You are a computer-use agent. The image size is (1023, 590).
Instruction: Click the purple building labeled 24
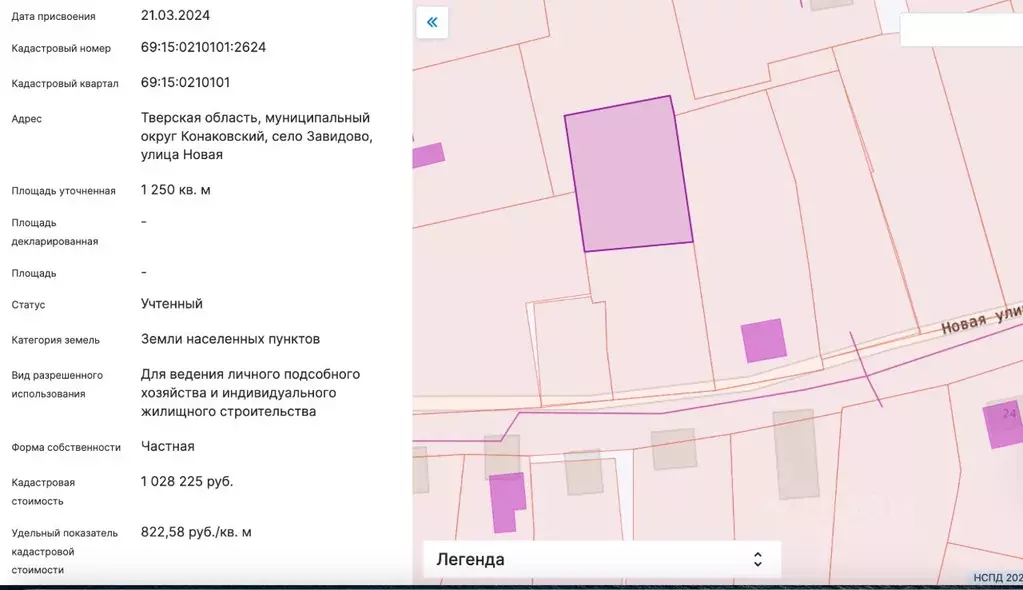(1003, 424)
